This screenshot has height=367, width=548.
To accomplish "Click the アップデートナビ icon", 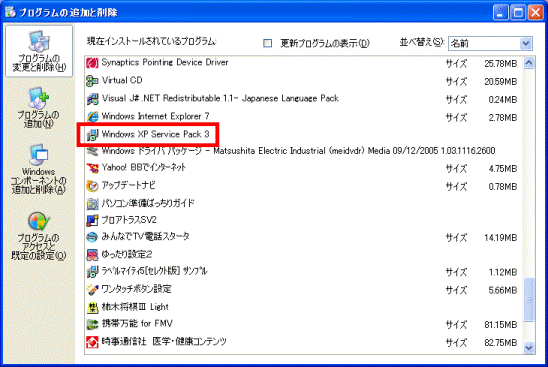I will (92, 186).
